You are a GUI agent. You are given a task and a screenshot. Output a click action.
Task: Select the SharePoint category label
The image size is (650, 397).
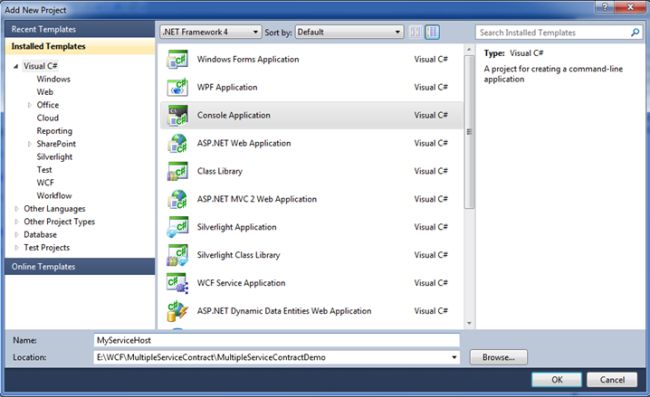(x=56, y=144)
